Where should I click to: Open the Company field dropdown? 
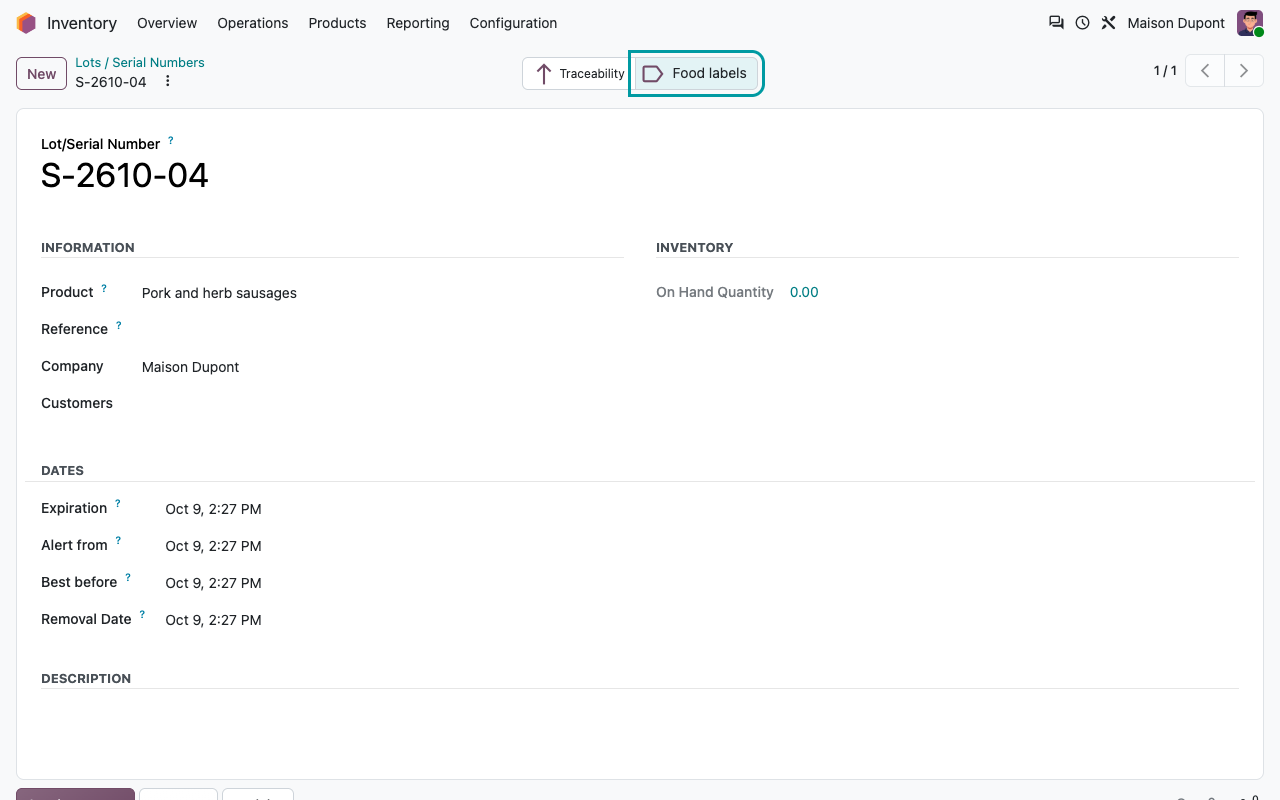click(382, 367)
